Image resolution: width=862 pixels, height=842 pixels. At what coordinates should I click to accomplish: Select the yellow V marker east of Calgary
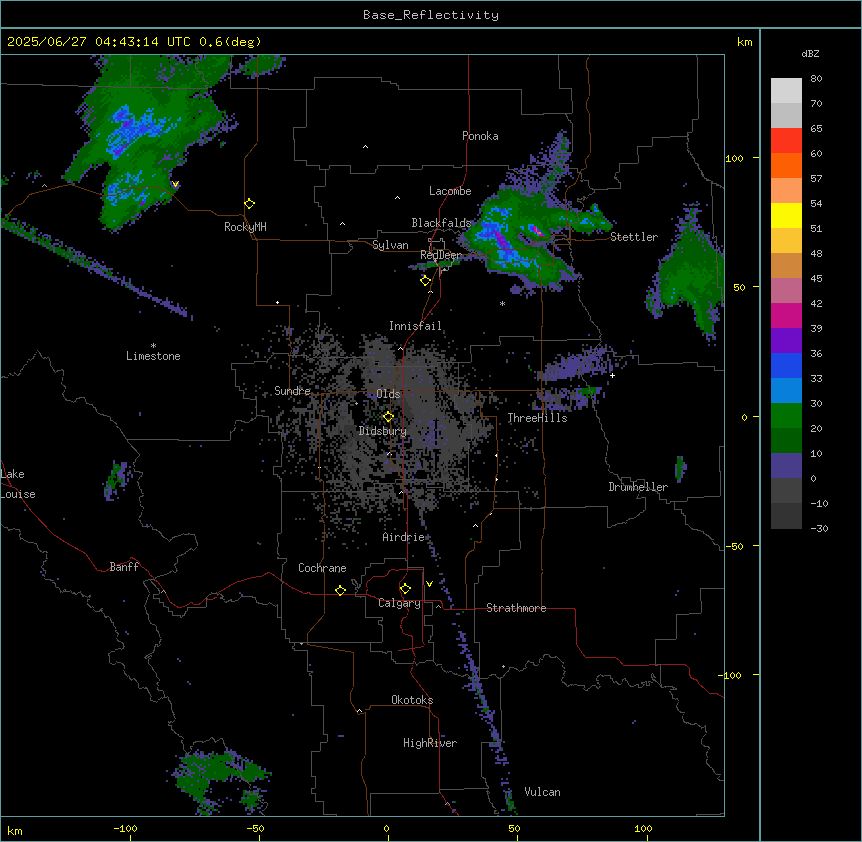[429, 584]
